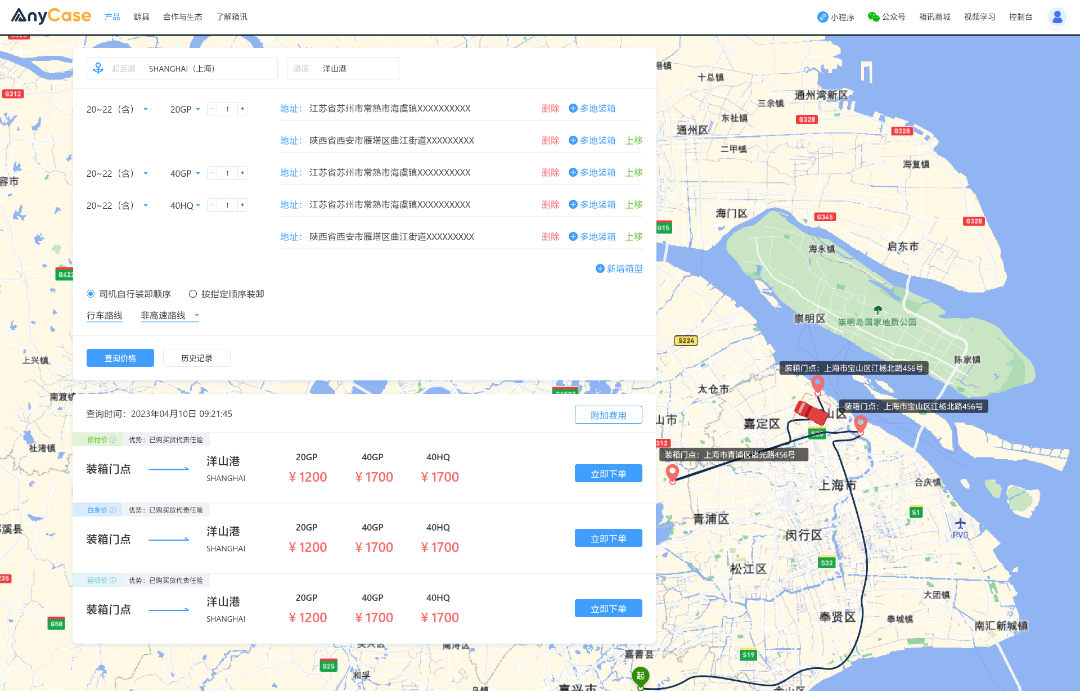This screenshot has width=1080, height=691.
Task: Click the 港区 field showing 洋山港
Action: (344, 68)
